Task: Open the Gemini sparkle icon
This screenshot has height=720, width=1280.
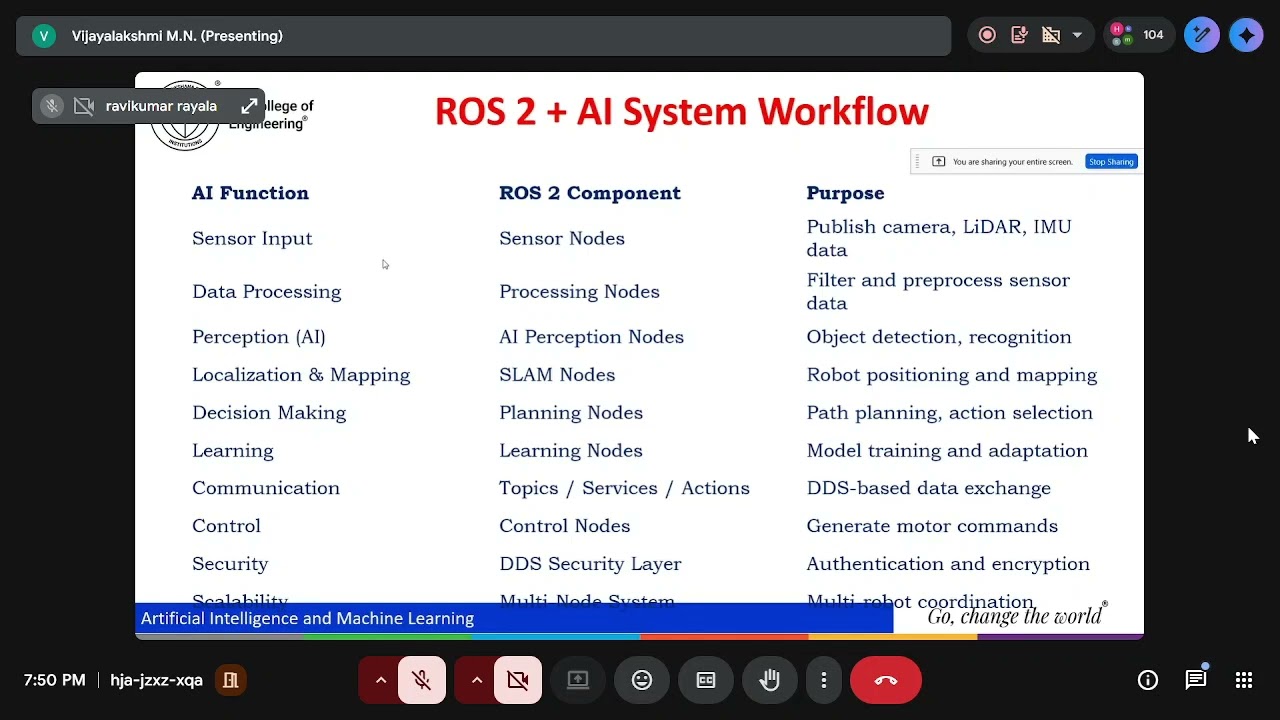Action: [x=1246, y=35]
